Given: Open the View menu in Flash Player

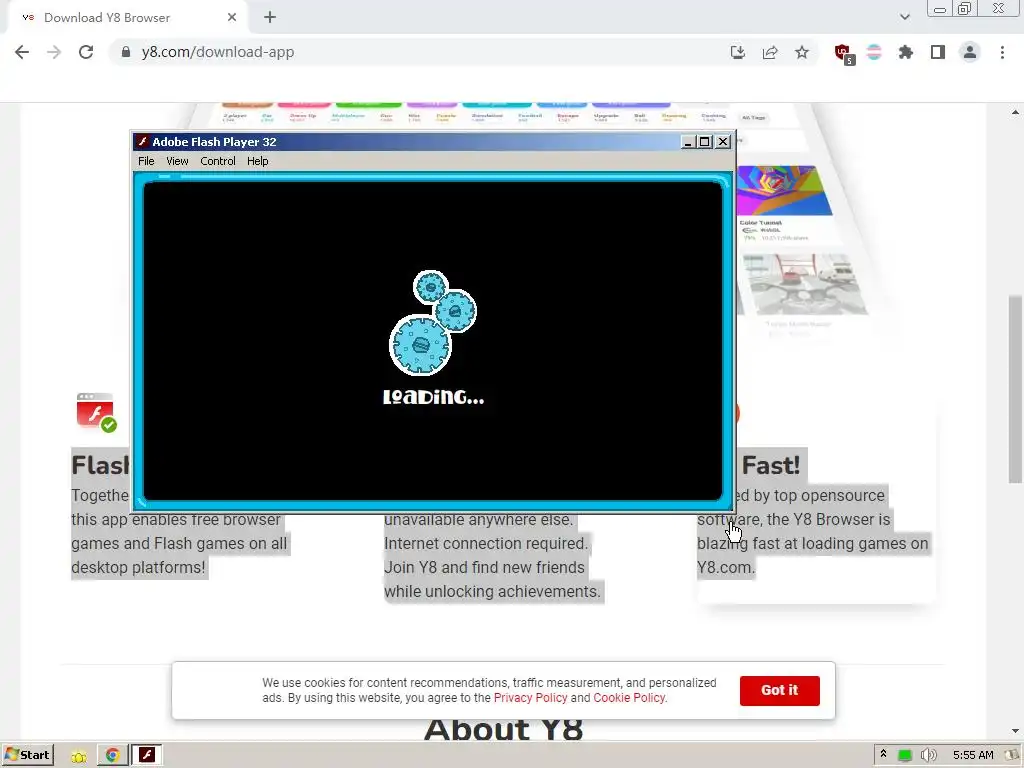Looking at the screenshot, I should [177, 161].
